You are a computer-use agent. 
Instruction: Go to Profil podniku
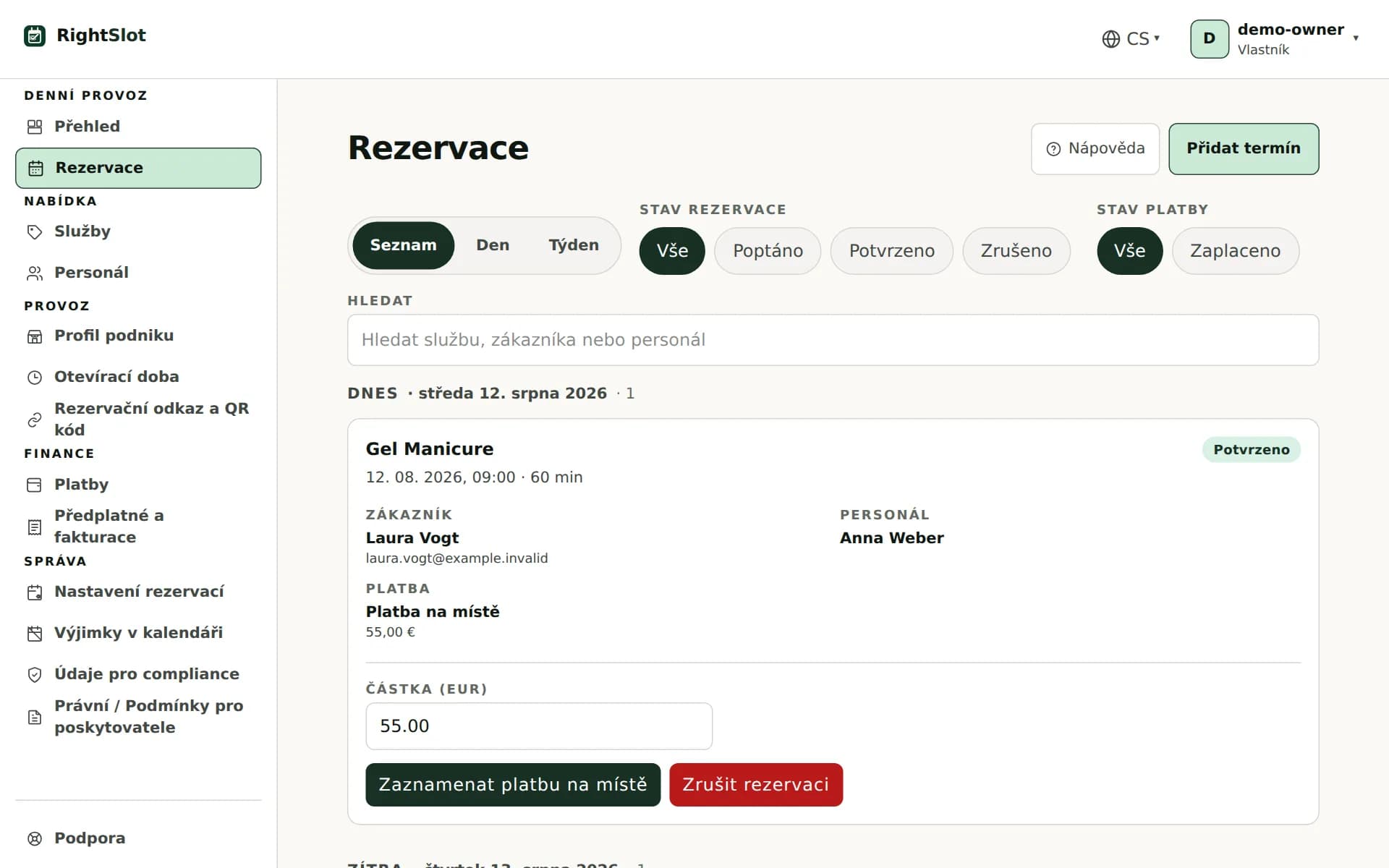[x=138, y=336]
